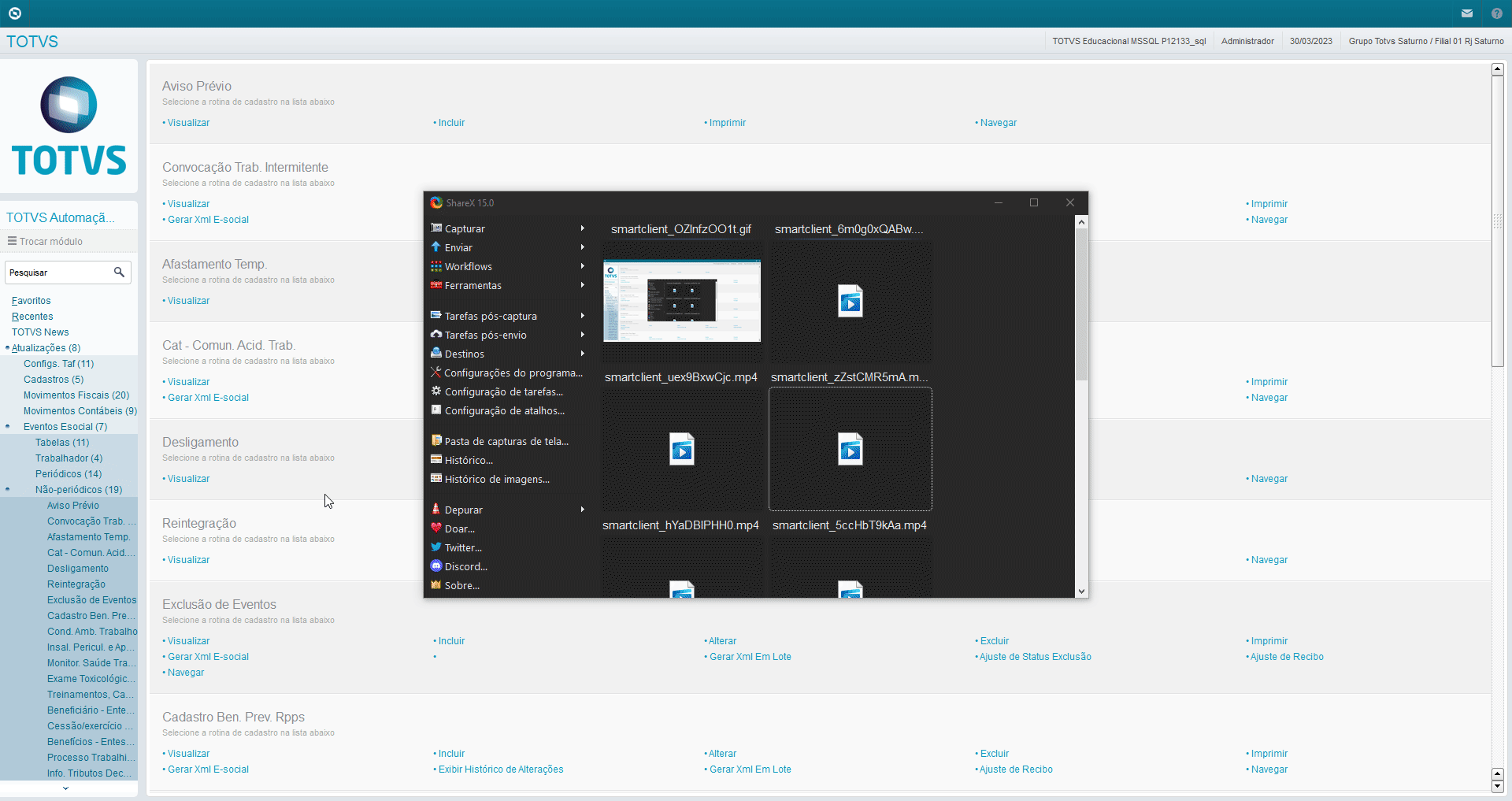Click the Pesquisar search input field
Image resolution: width=1512 pixels, height=801 pixels.
point(59,273)
